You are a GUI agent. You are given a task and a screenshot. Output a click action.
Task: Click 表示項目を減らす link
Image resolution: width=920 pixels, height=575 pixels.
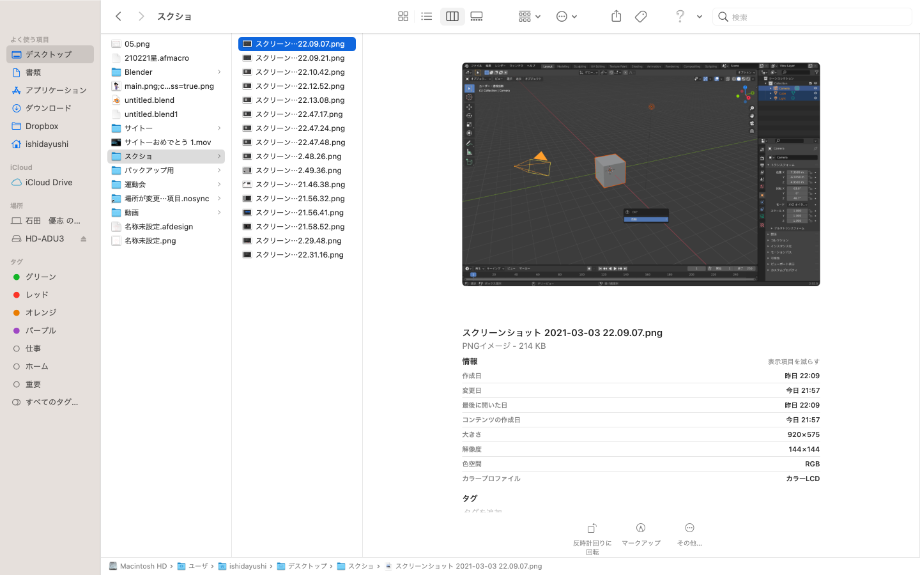[793, 361]
